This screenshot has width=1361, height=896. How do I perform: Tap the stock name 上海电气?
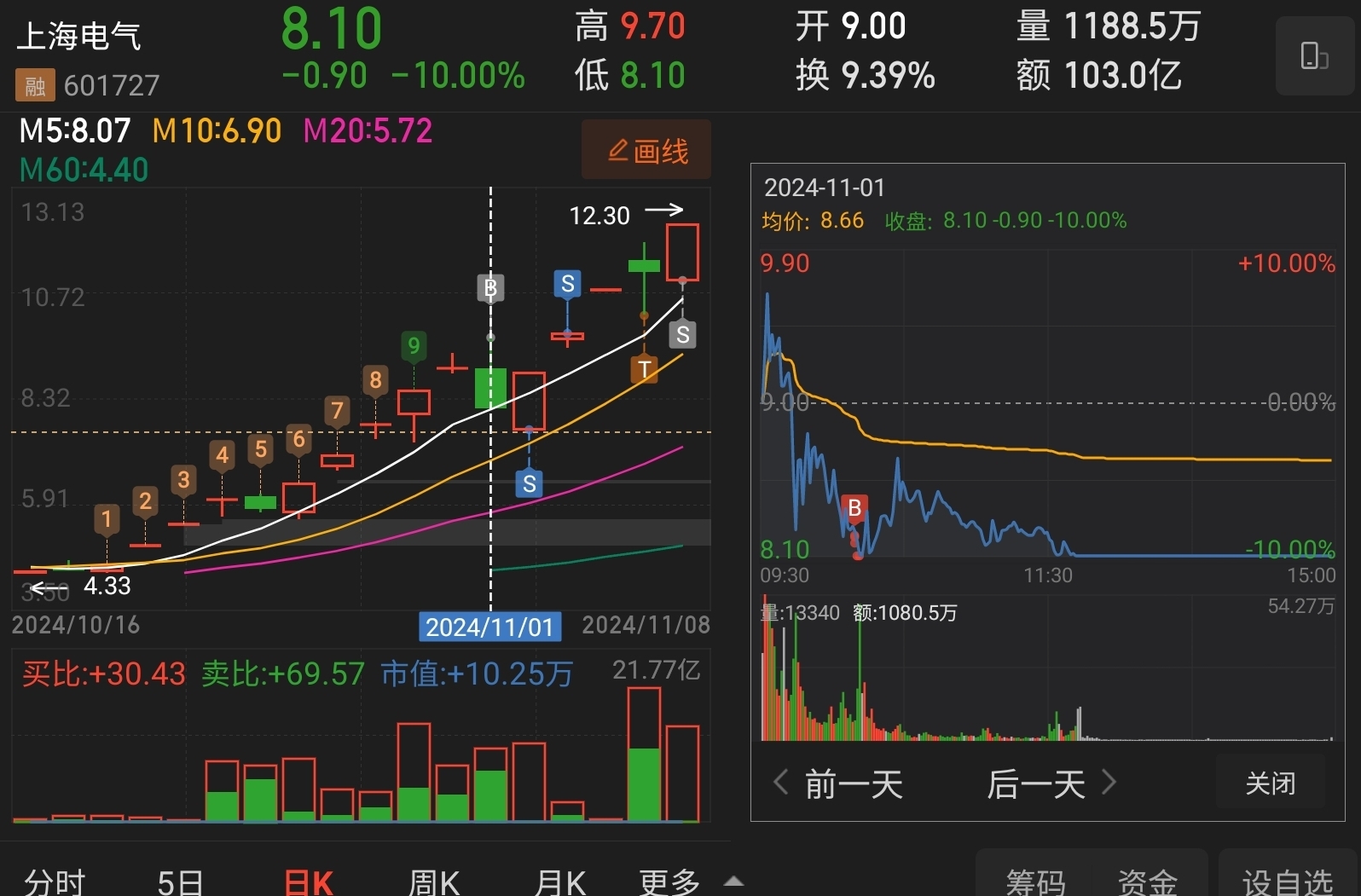click(78, 36)
